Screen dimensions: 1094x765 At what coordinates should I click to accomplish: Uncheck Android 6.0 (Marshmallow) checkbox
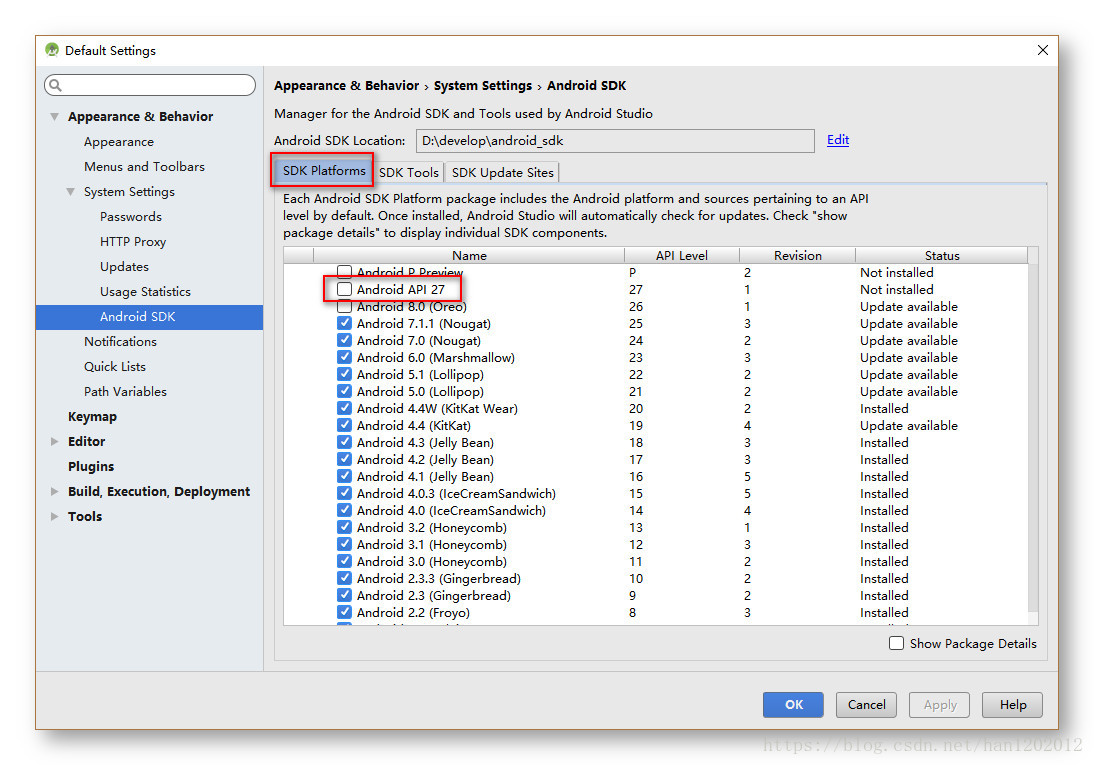tap(344, 357)
